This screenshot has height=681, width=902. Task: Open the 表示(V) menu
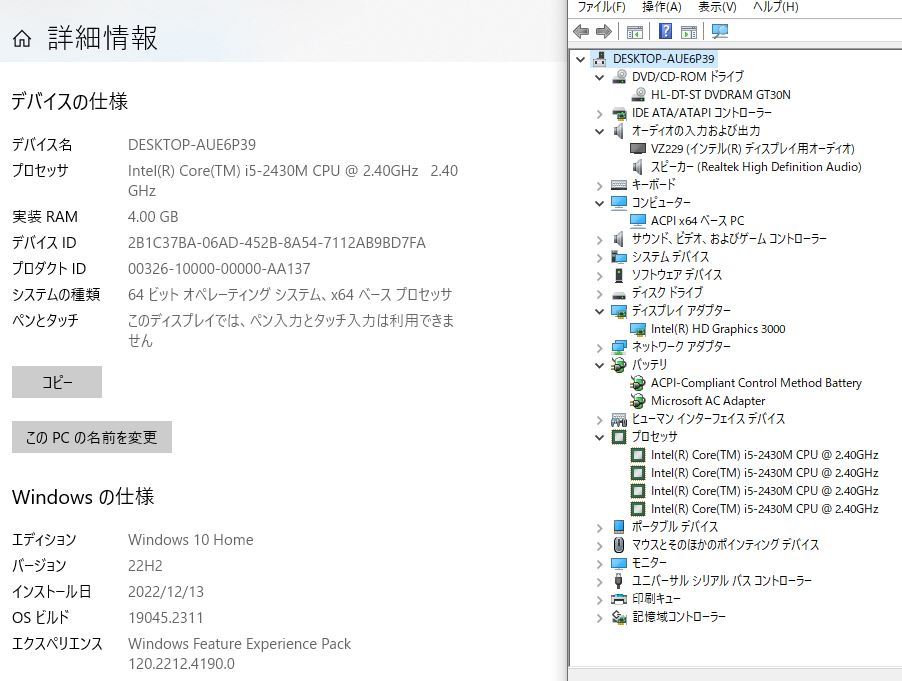(717, 7)
